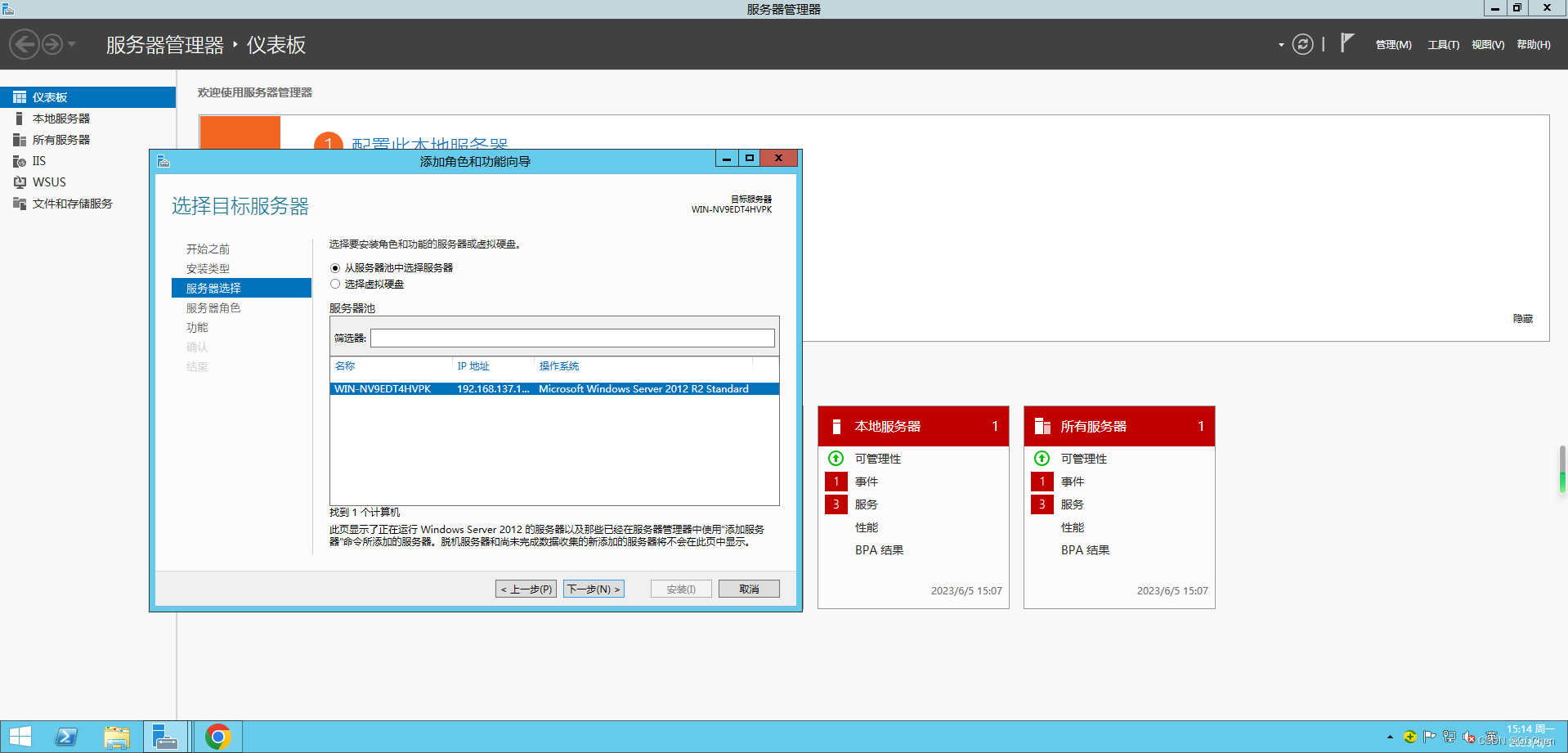
Task: Click the 仪表板 dashboard grid icon
Action: point(20,97)
